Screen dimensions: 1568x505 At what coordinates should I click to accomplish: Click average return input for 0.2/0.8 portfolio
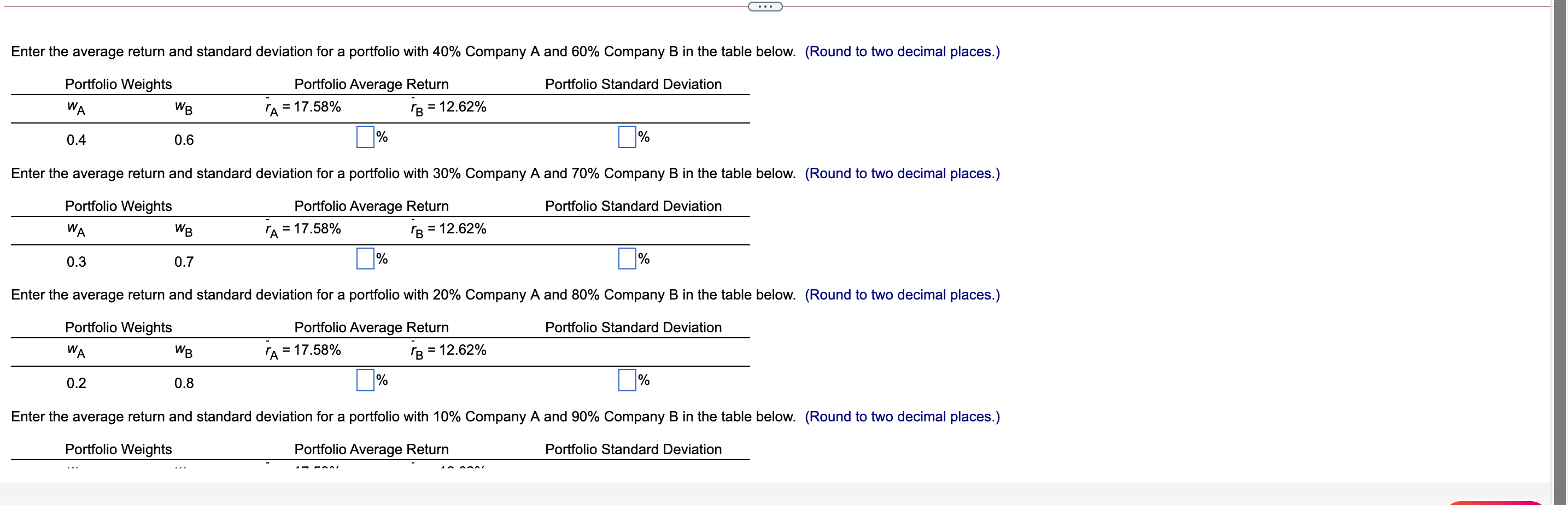[365, 380]
